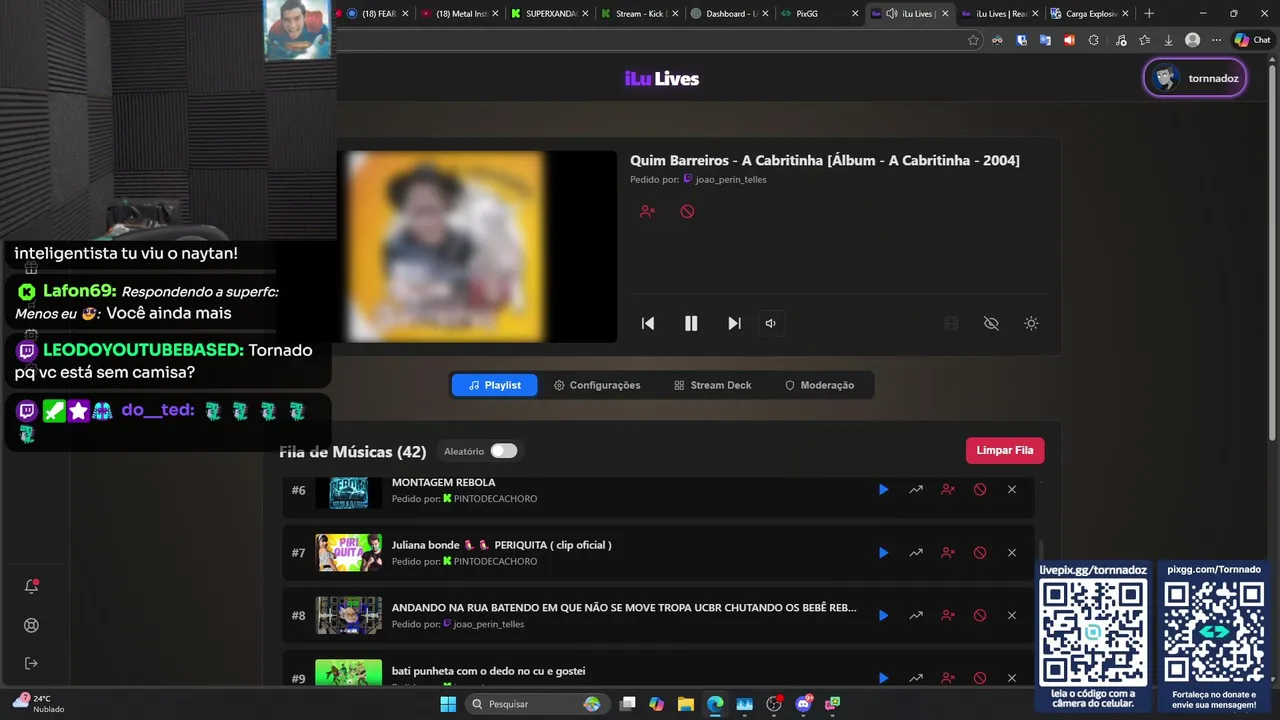Click requester name joao_perin_telles in player

[x=731, y=180]
